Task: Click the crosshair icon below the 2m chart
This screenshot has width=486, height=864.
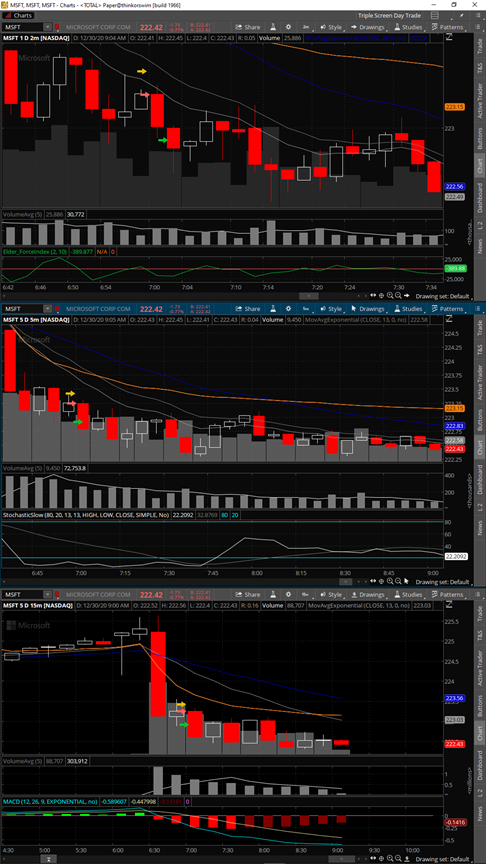Action: [381, 296]
